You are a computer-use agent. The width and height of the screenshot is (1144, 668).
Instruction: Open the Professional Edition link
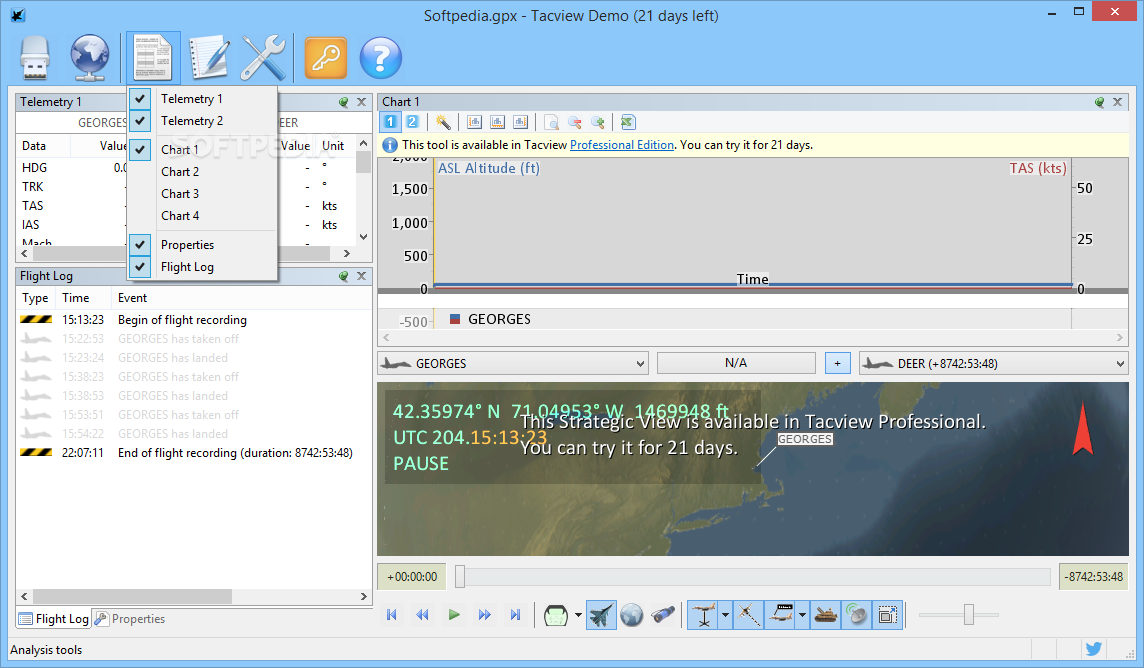tap(622, 145)
